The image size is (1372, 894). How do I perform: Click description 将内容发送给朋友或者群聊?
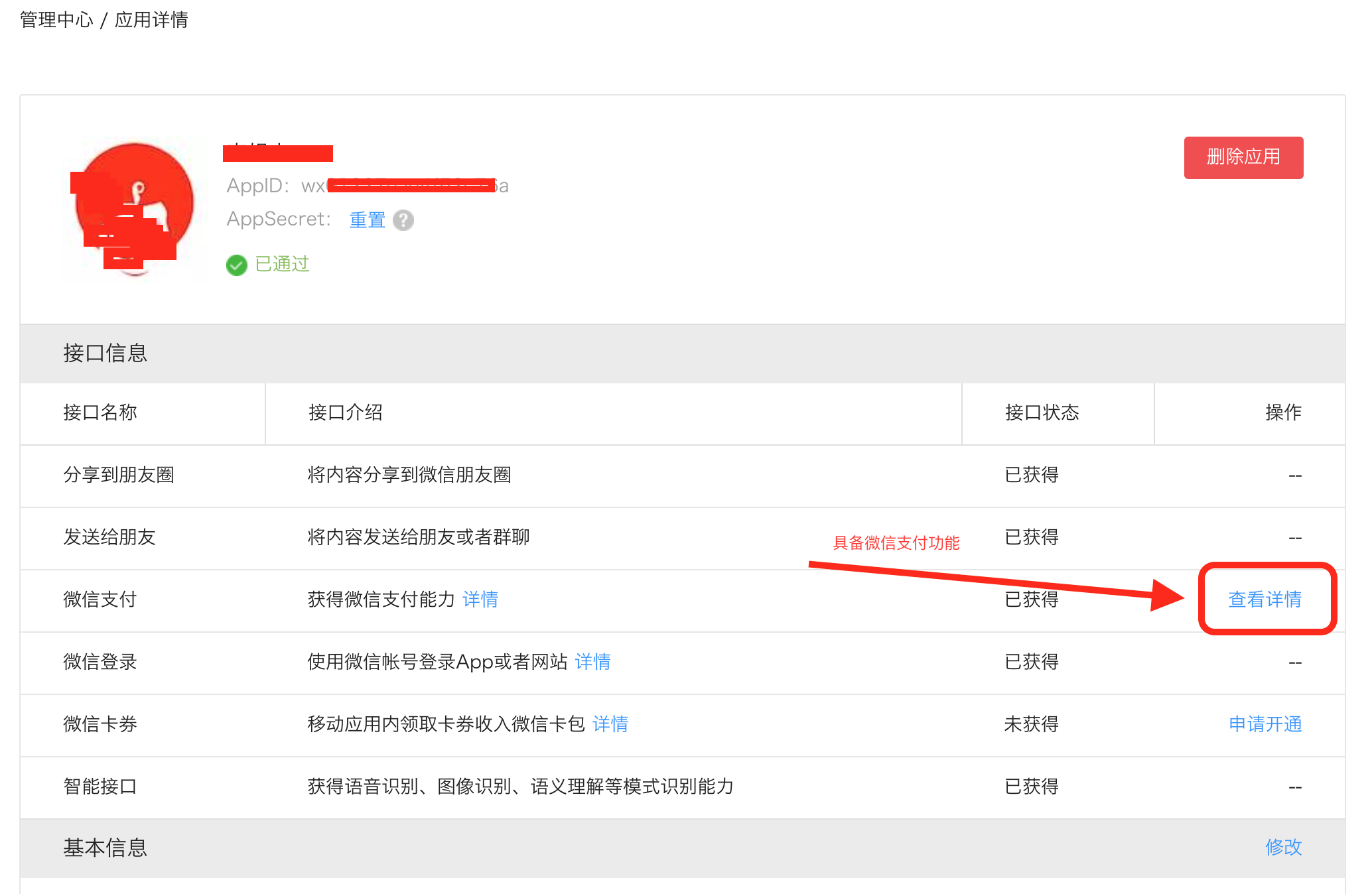tap(419, 537)
